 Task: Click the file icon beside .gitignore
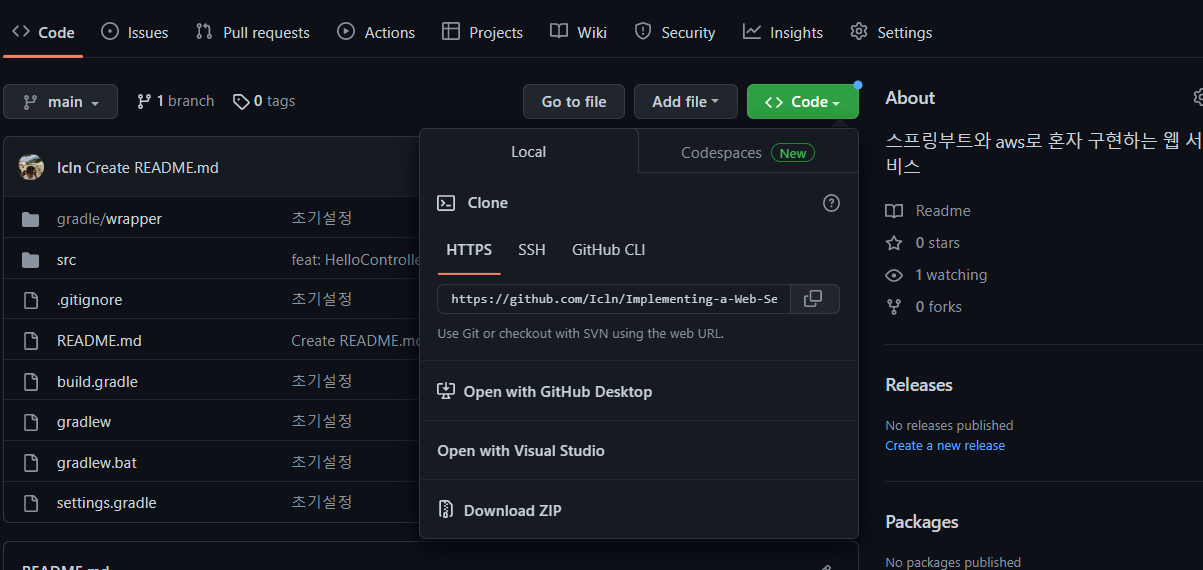pos(31,300)
